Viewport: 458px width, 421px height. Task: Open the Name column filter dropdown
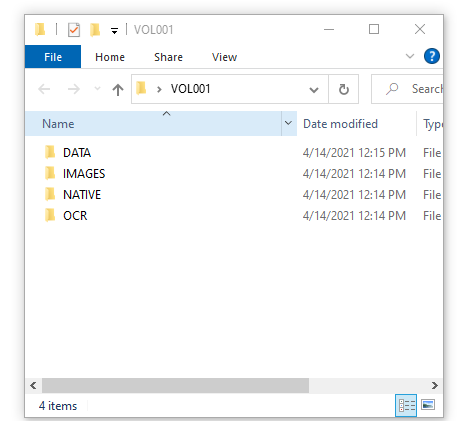[289, 123]
